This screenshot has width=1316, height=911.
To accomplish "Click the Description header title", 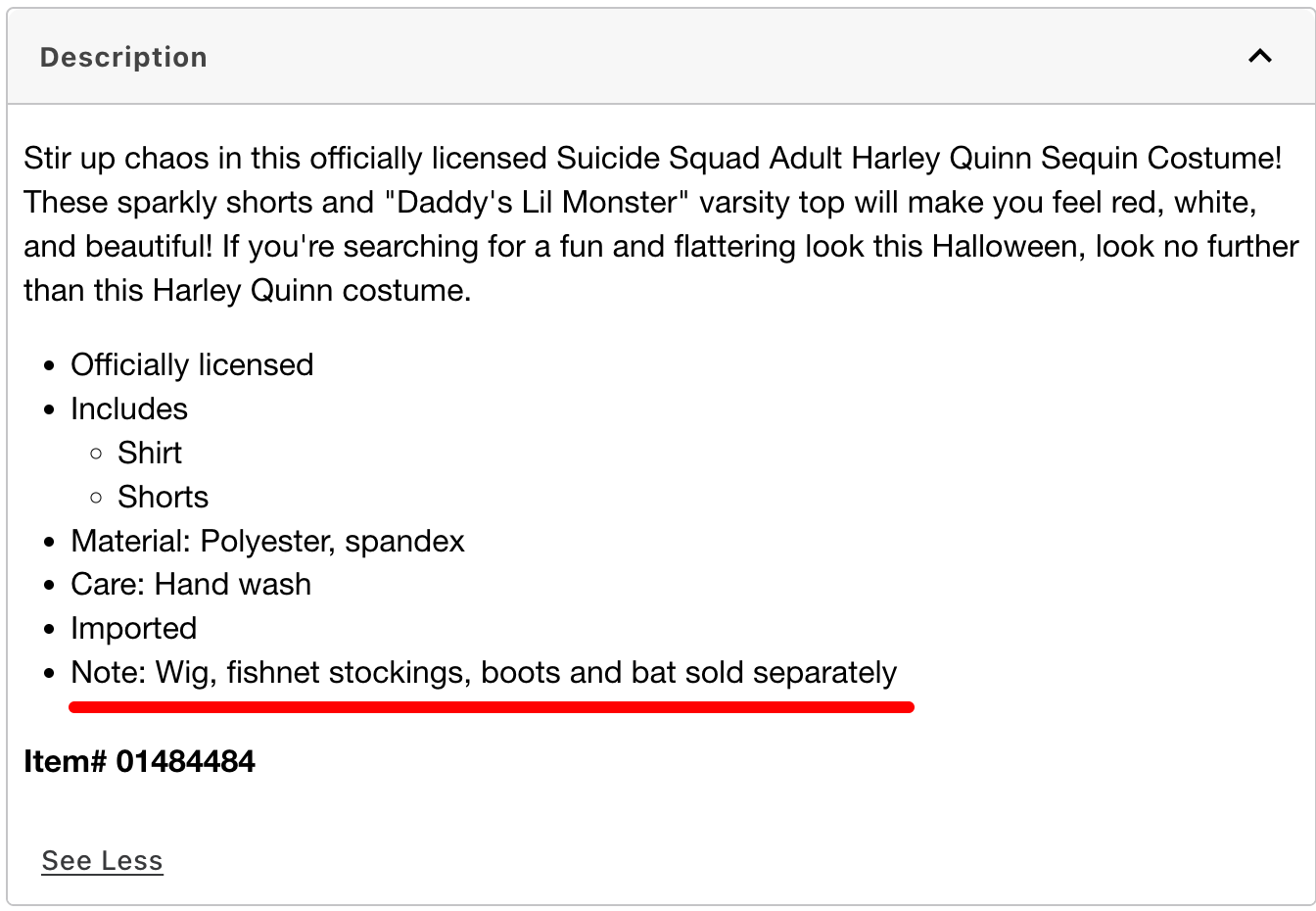I will pyautogui.click(x=123, y=57).
